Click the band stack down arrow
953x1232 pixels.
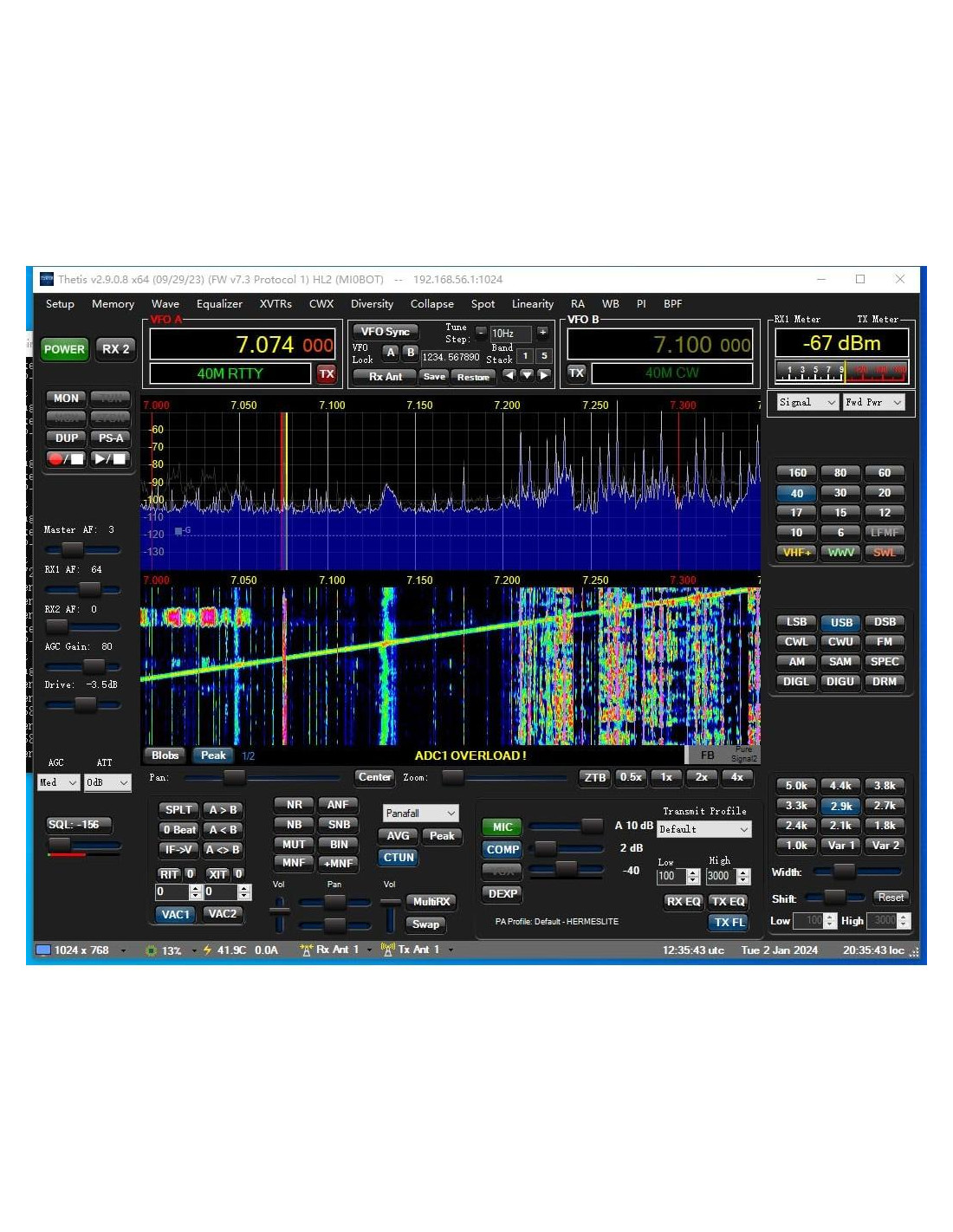tap(526, 376)
